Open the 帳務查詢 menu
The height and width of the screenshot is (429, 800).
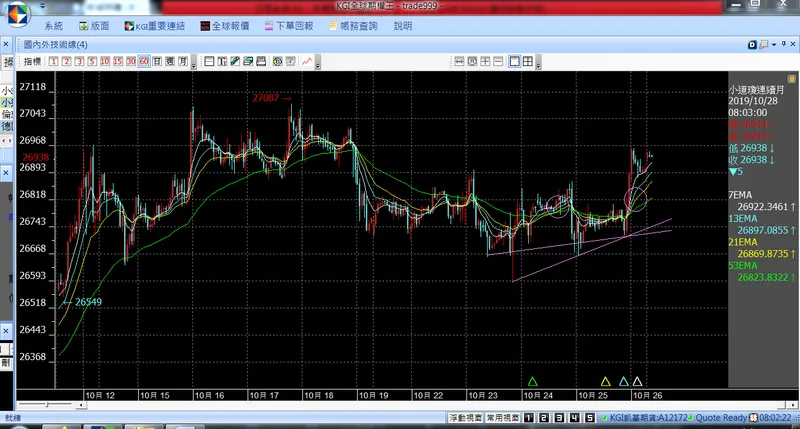point(354,26)
